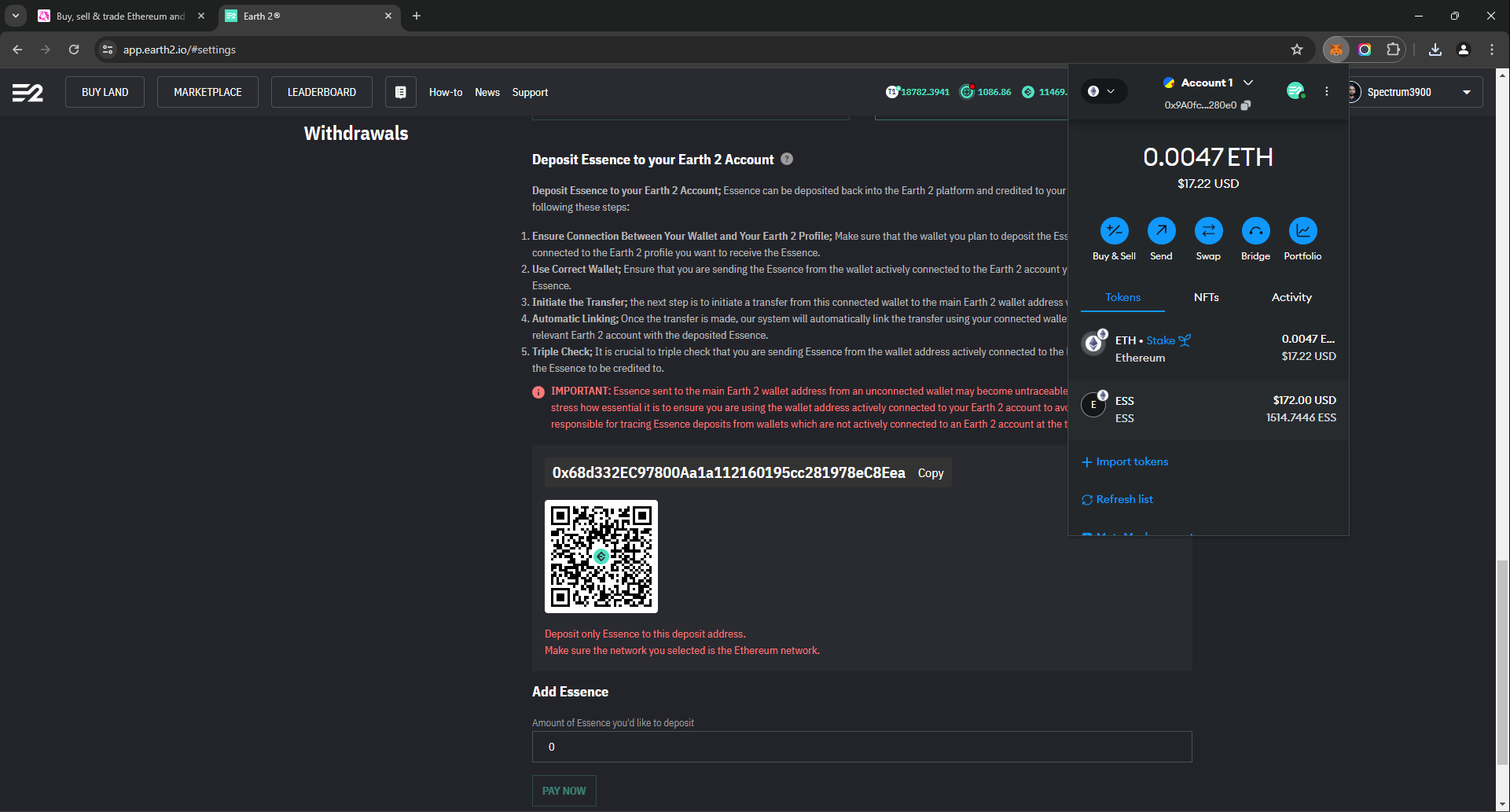Click the PAY NOW button
Image resolution: width=1510 pixels, height=812 pixels.
(564, 791)
